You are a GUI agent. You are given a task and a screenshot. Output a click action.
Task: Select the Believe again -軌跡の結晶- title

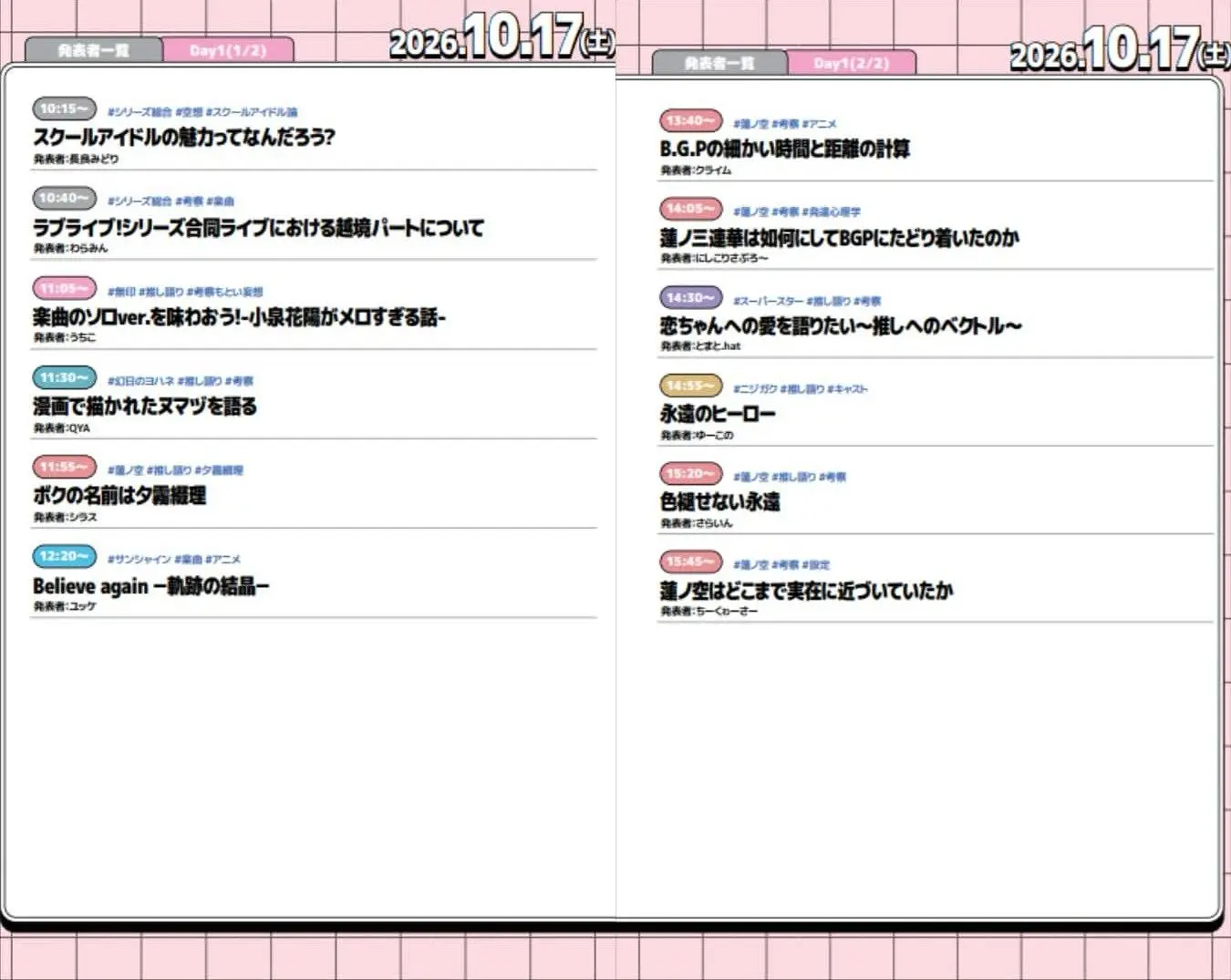tap(151, 585)
